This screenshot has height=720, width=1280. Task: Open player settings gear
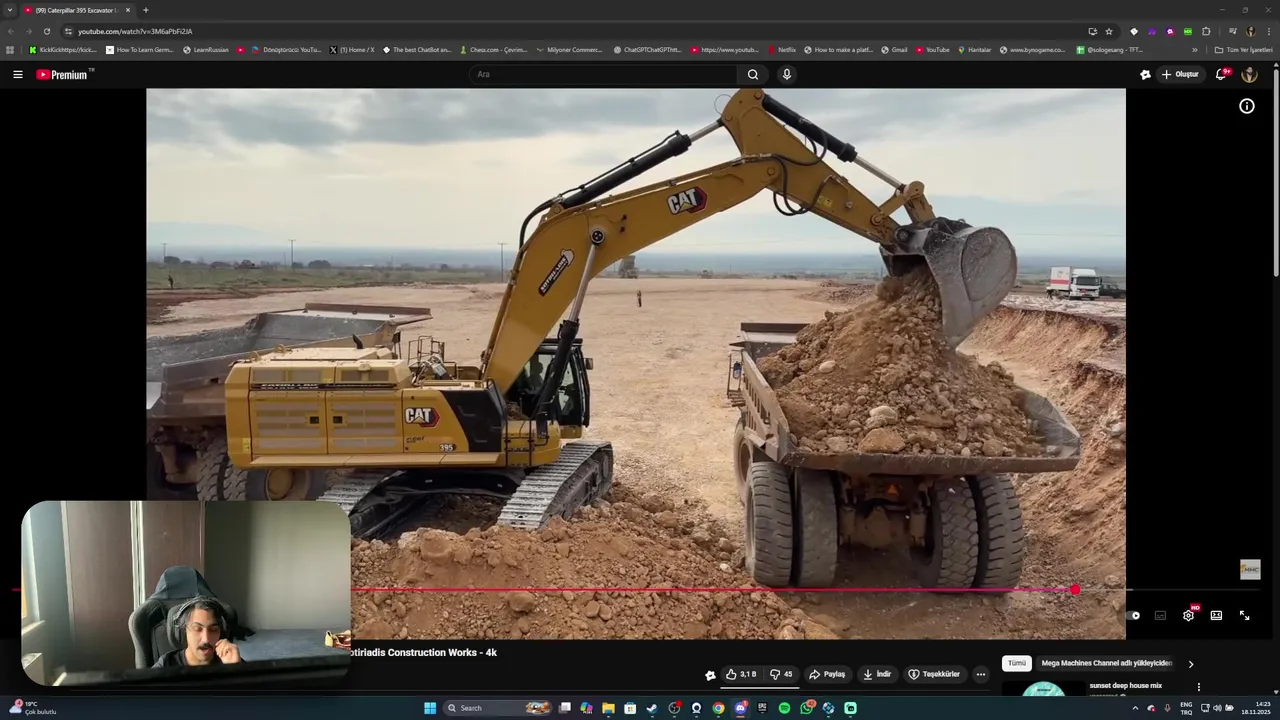(1188, 616)
